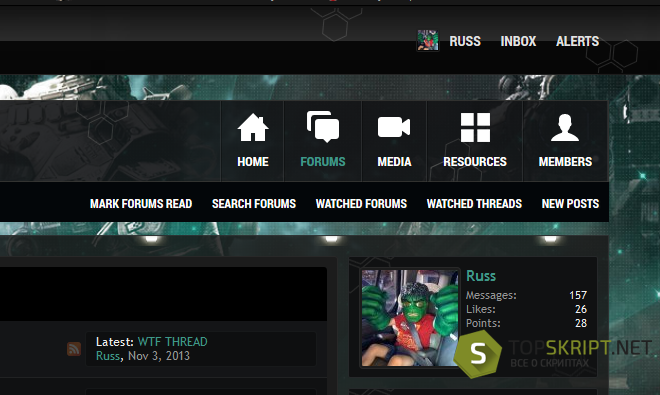View New Posts
The width and height of the screenshot is (660, 395).
tap(570, 204)
